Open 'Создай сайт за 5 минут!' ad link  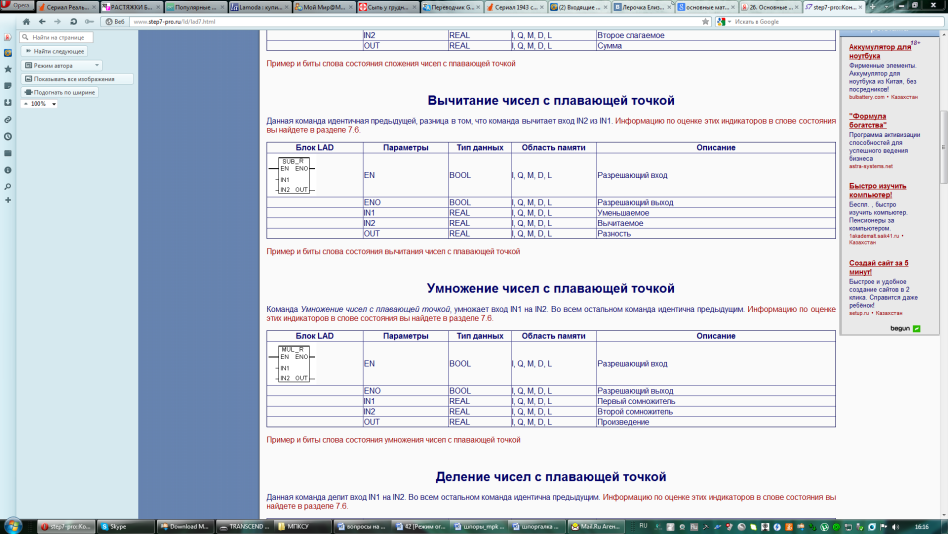pyautogui.click(x=878, y=267)
